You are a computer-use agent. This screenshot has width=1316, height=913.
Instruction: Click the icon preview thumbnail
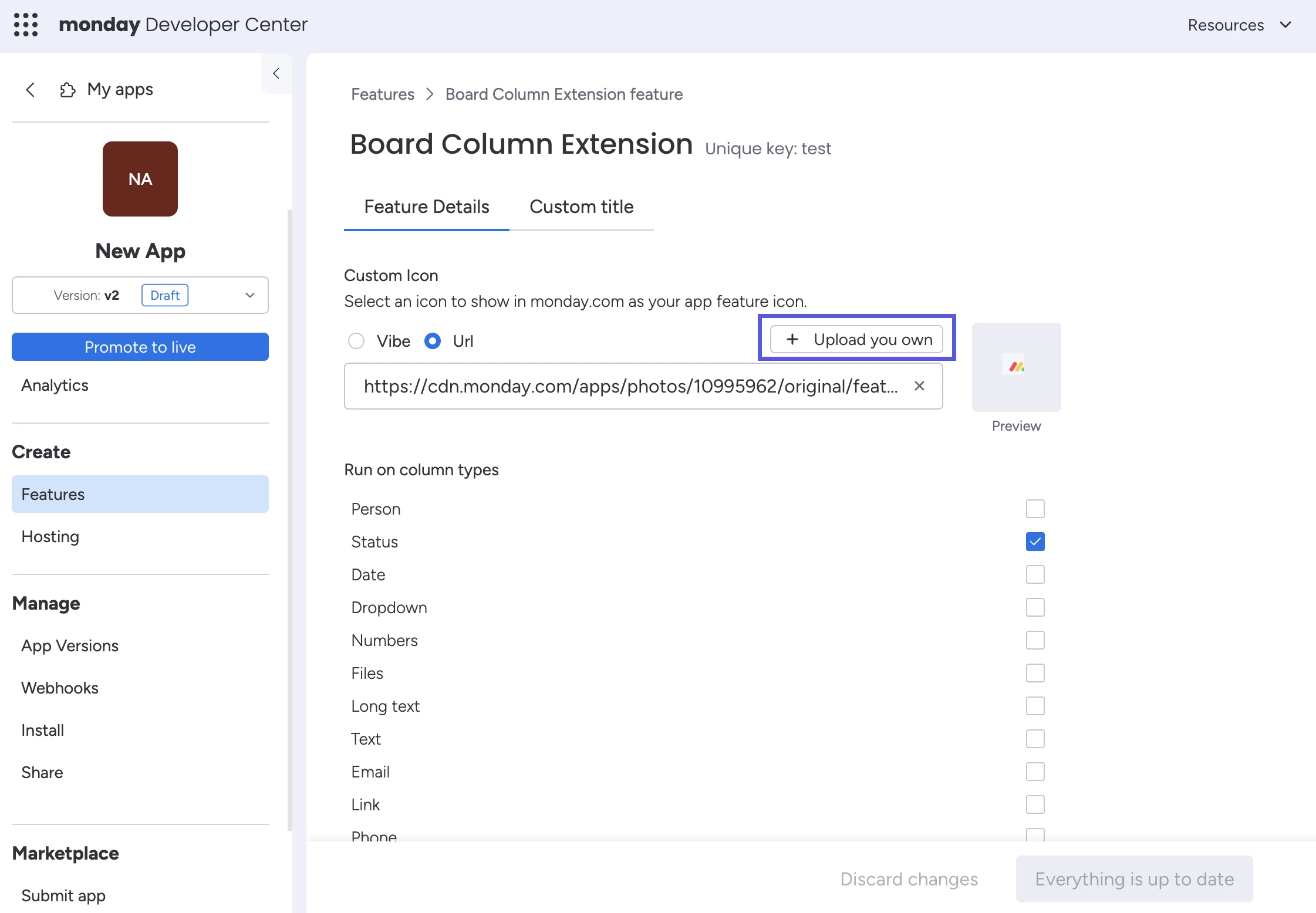pos(1017,367)
